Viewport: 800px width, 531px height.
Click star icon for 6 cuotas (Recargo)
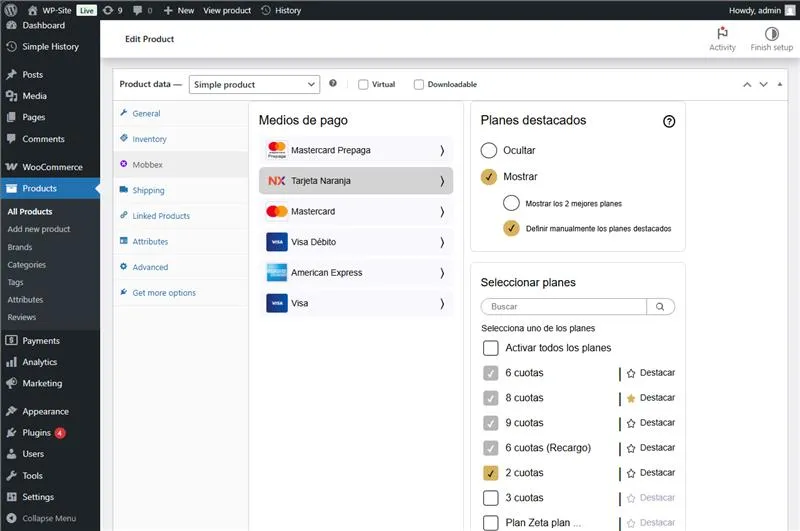coord(631,448)
